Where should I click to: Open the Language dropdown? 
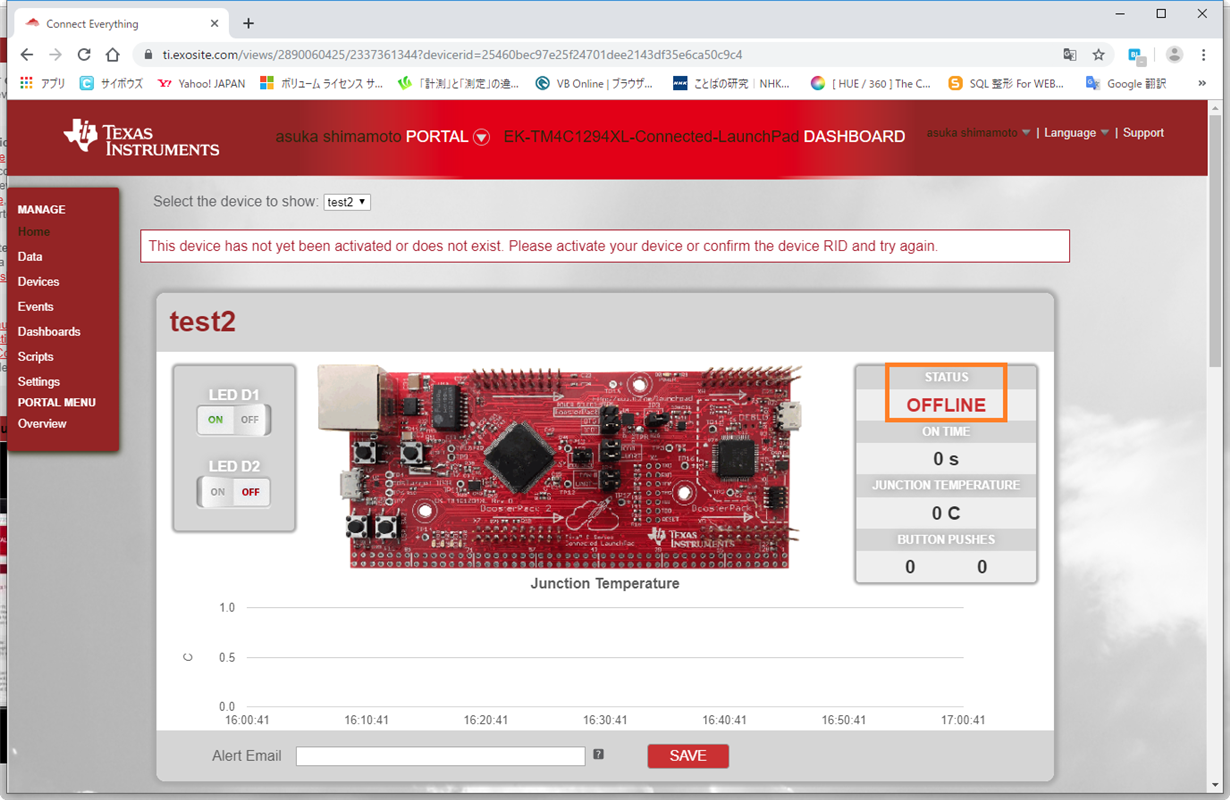coord(1077,133)
